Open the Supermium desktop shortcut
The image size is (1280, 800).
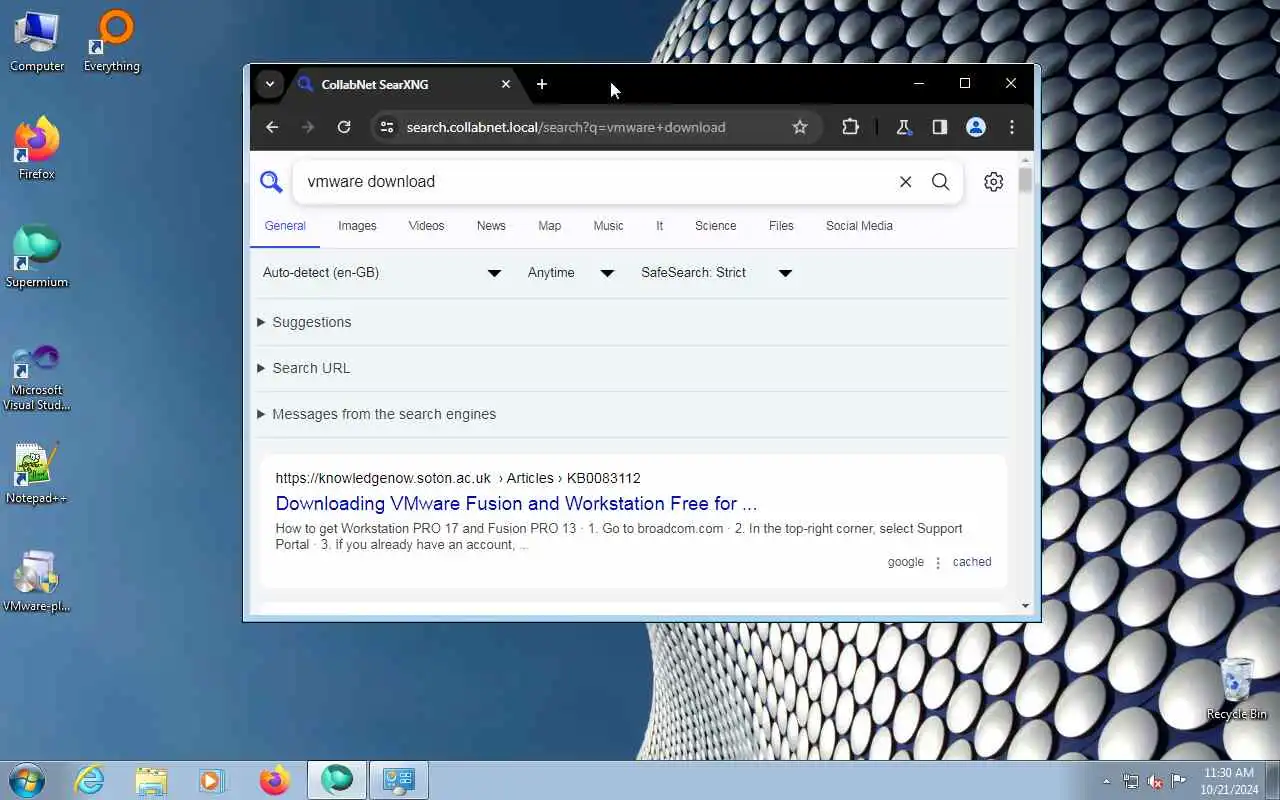tap(37, 257)
